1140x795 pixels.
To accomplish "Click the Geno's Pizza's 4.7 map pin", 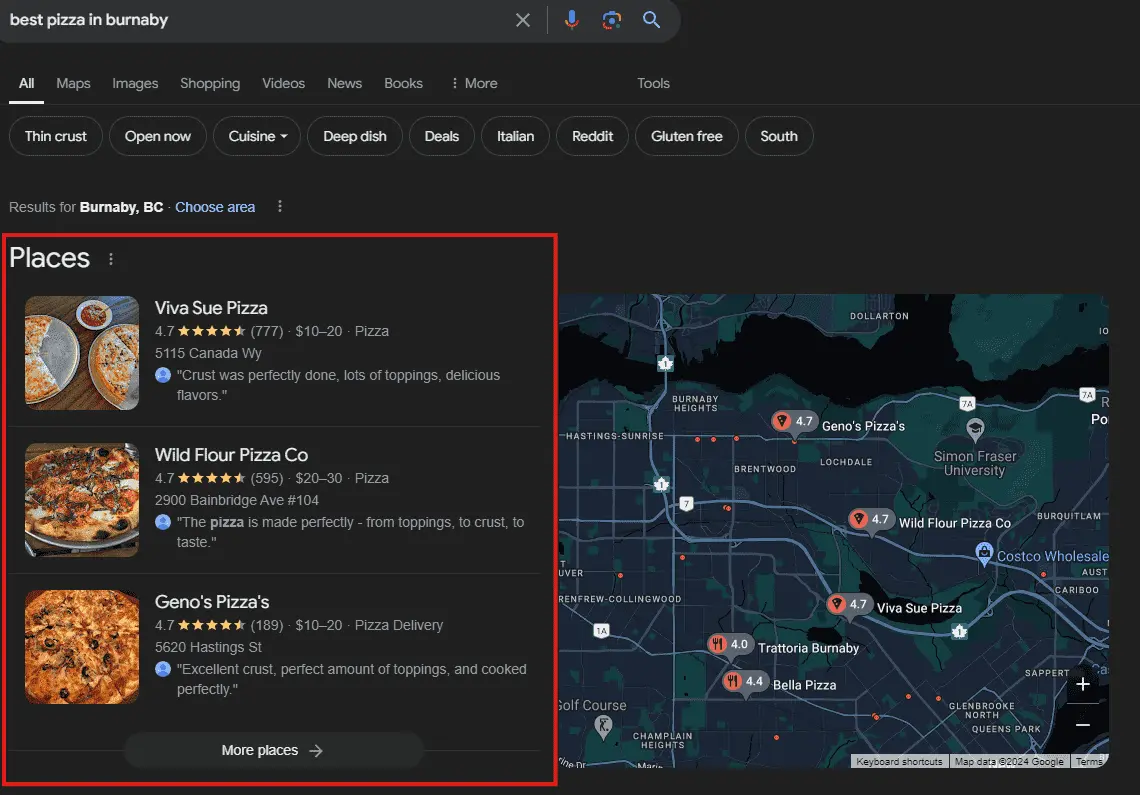I will click(793, 422).
